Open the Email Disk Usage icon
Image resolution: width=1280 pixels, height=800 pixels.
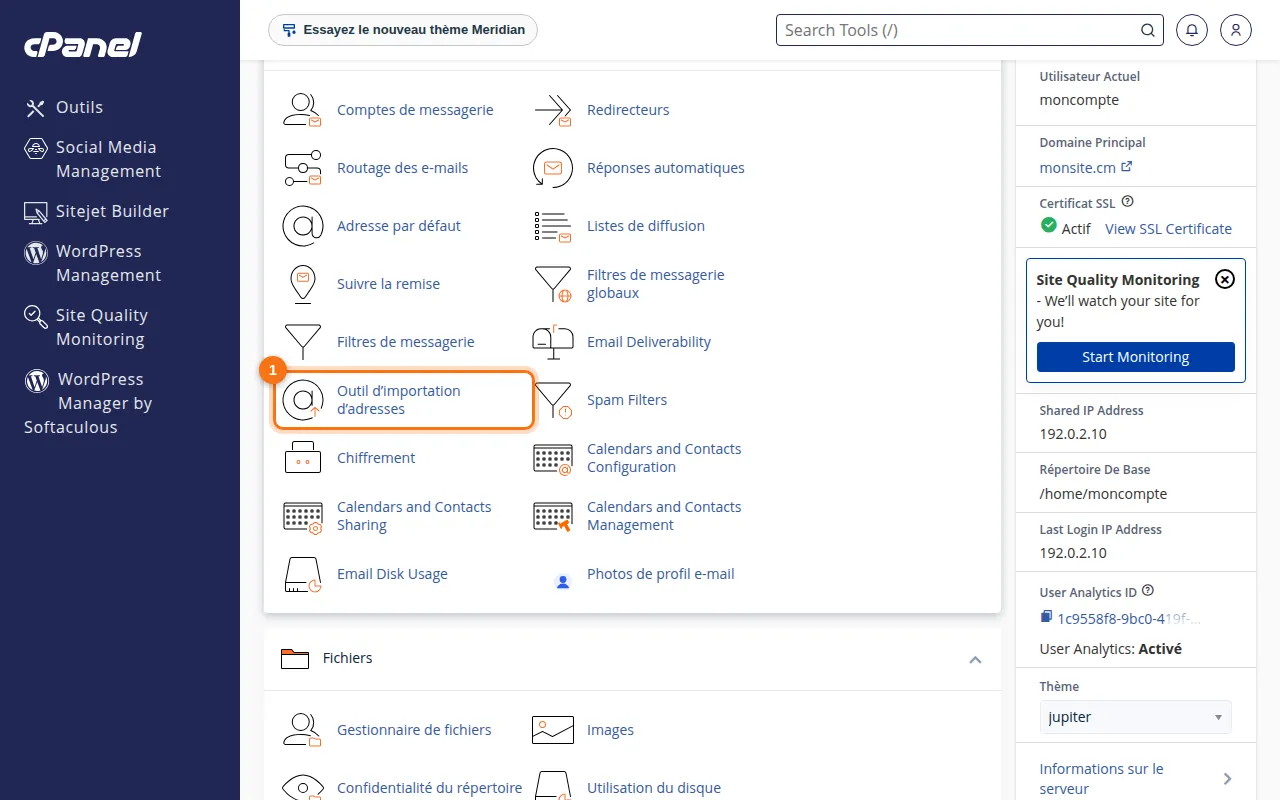302,574
